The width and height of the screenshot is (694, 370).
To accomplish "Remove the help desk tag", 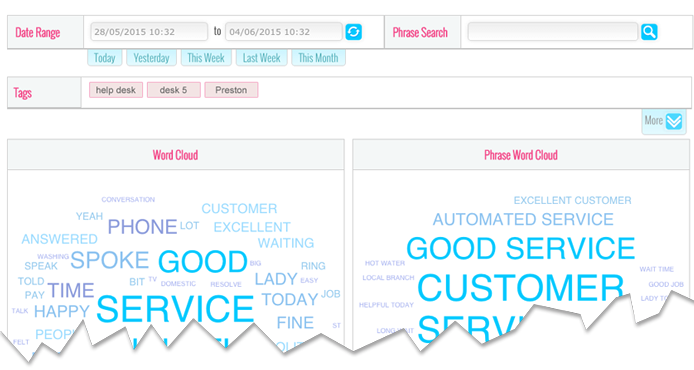I will point(116,90).
